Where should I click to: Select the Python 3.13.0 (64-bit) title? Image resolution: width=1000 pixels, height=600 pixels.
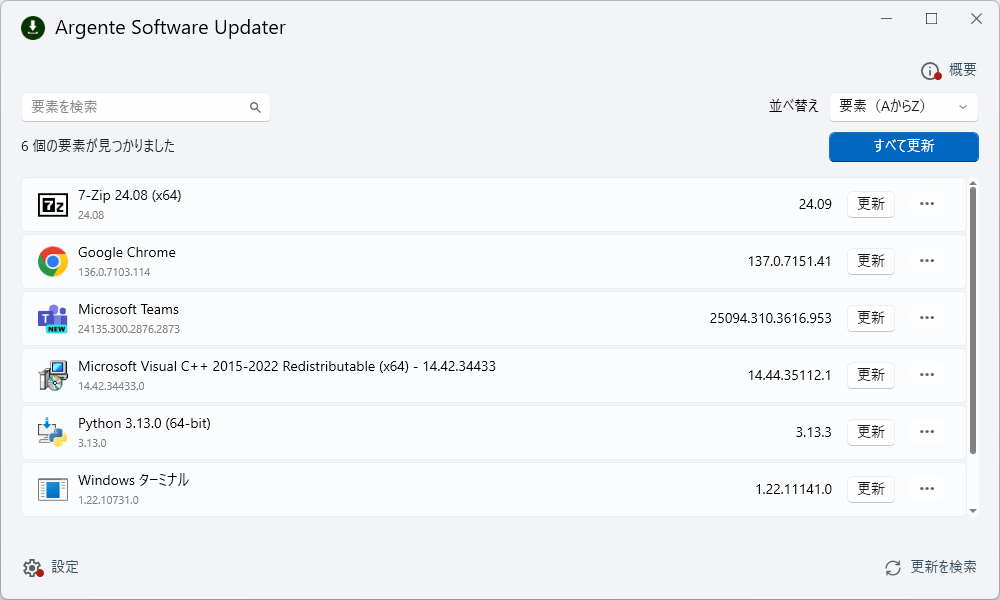144,423
